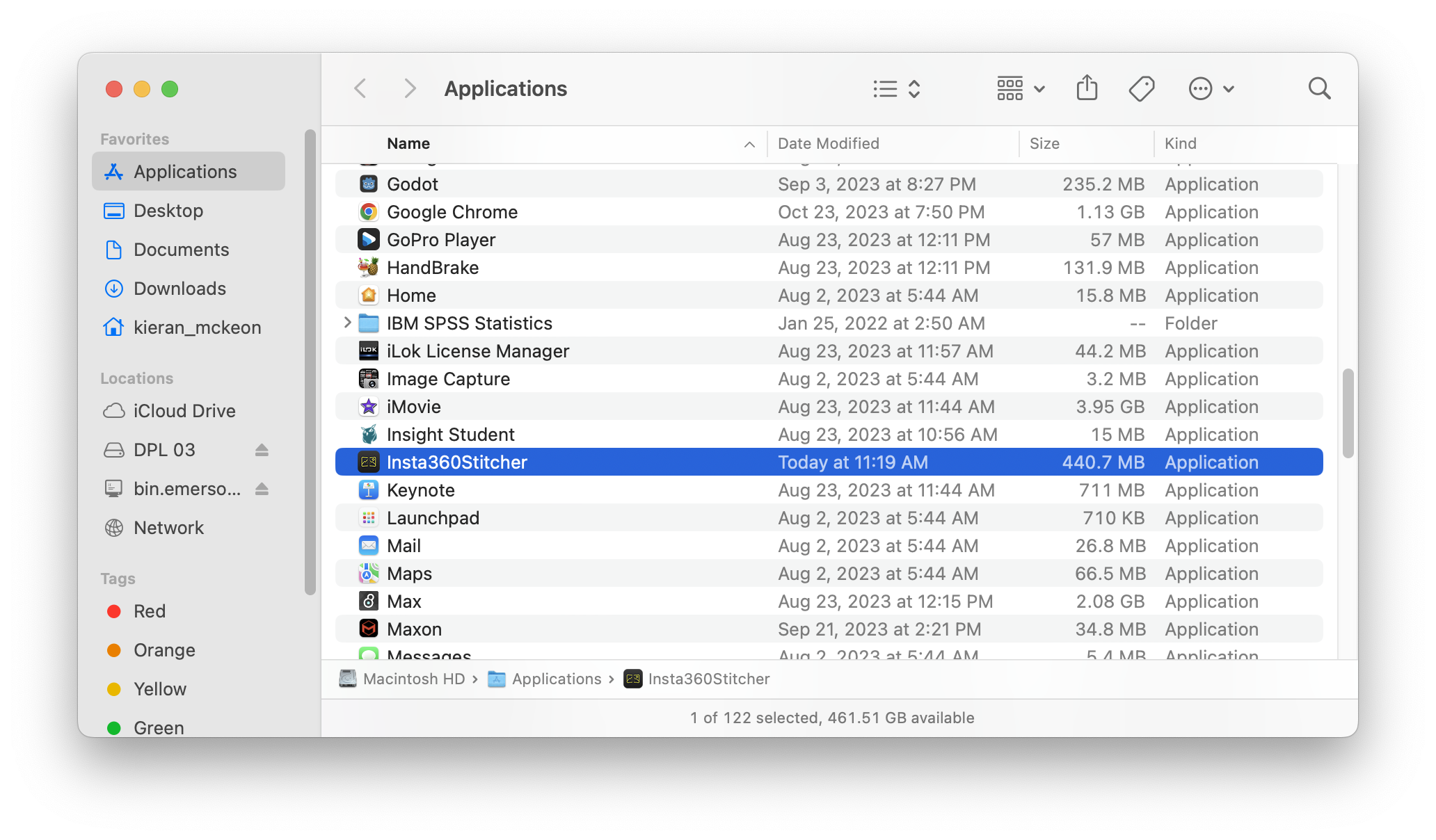
Task: Click Applications in the path bar
Action: point(545,679)
